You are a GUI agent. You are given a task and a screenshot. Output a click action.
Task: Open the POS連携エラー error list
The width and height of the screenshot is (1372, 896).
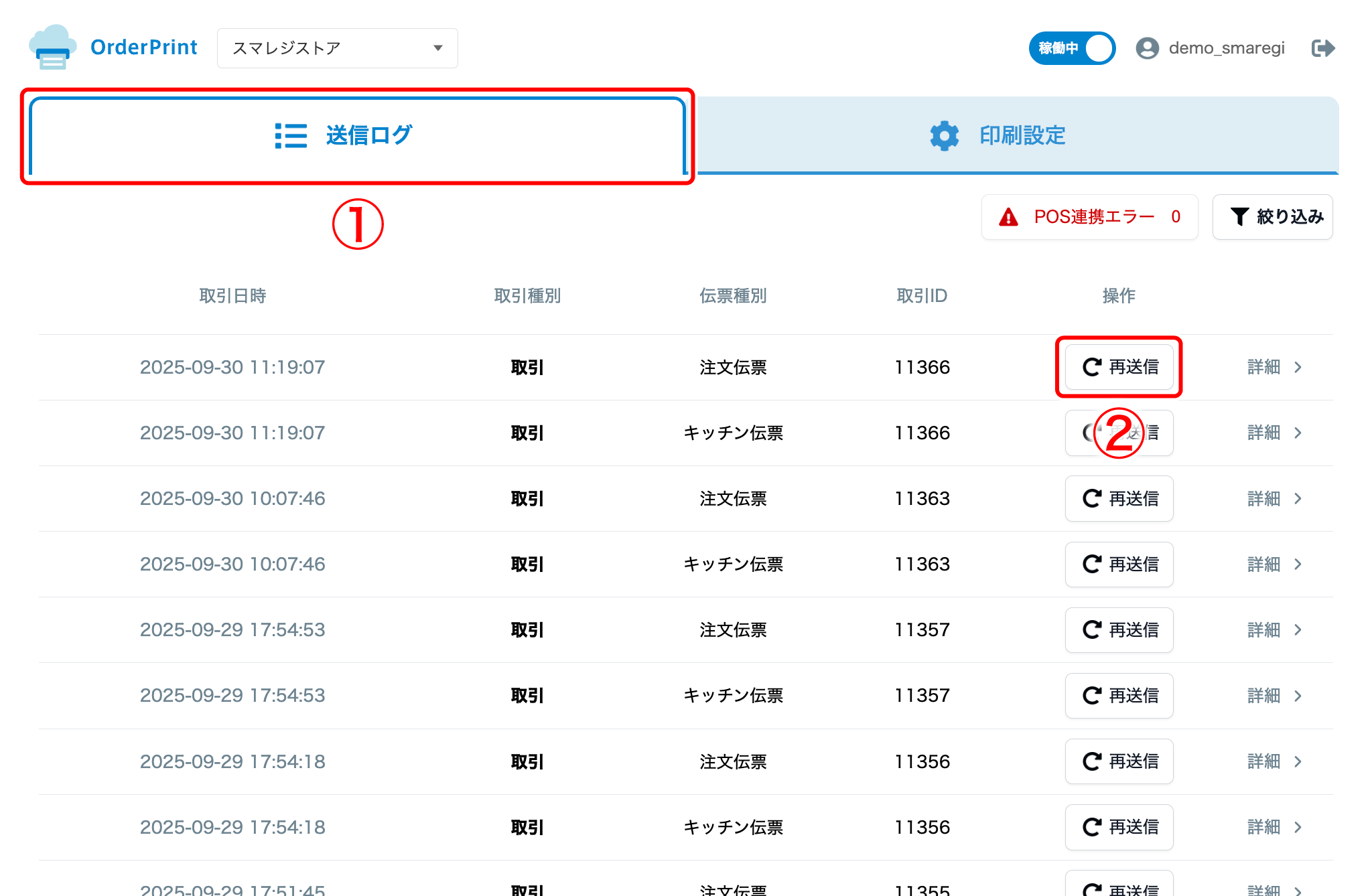tap(1089, 217)
